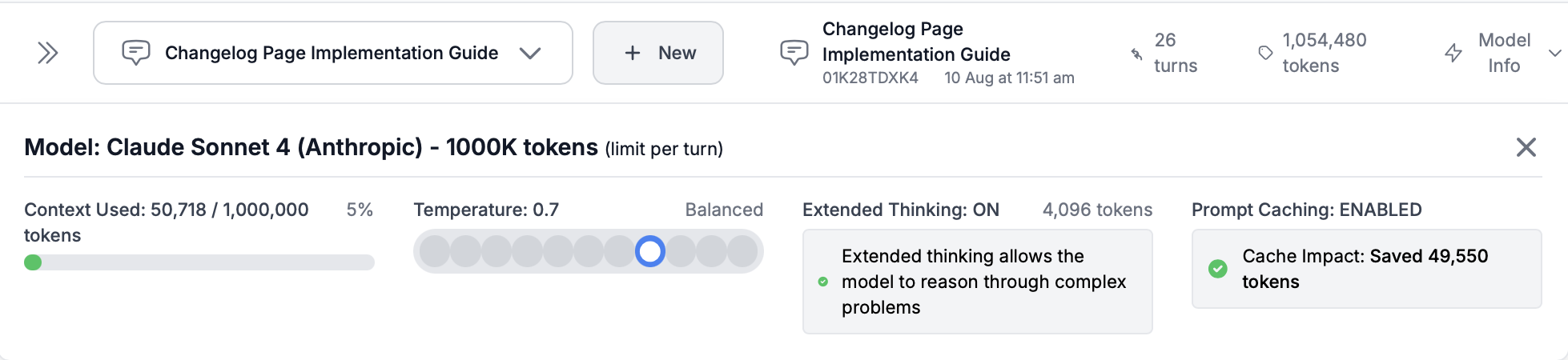Image resolution: width=1568 pixels, height=360 pixels.
Task: Click the chat bubble icon in conversation selector
Action: [135, 54]
